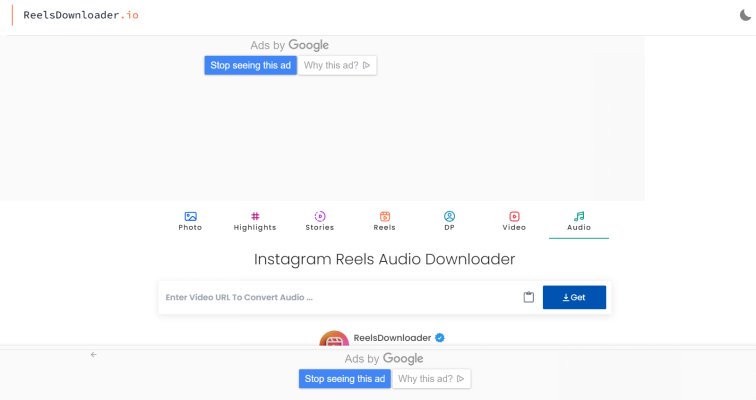
Task: Switch to the Reels tab
Action: (x=384, y=221)
